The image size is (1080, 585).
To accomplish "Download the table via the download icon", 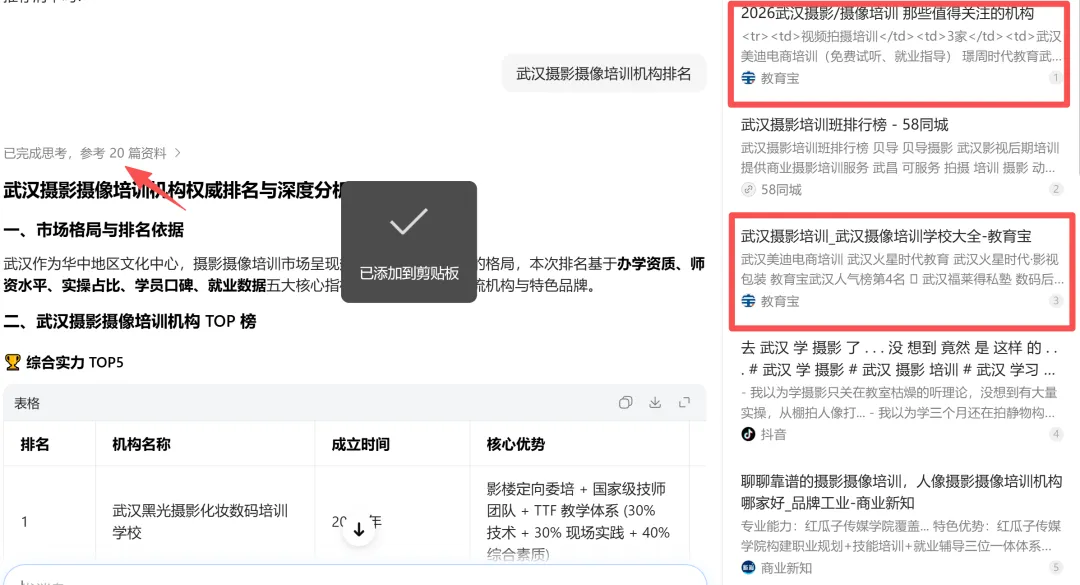I will coord(655,403).
